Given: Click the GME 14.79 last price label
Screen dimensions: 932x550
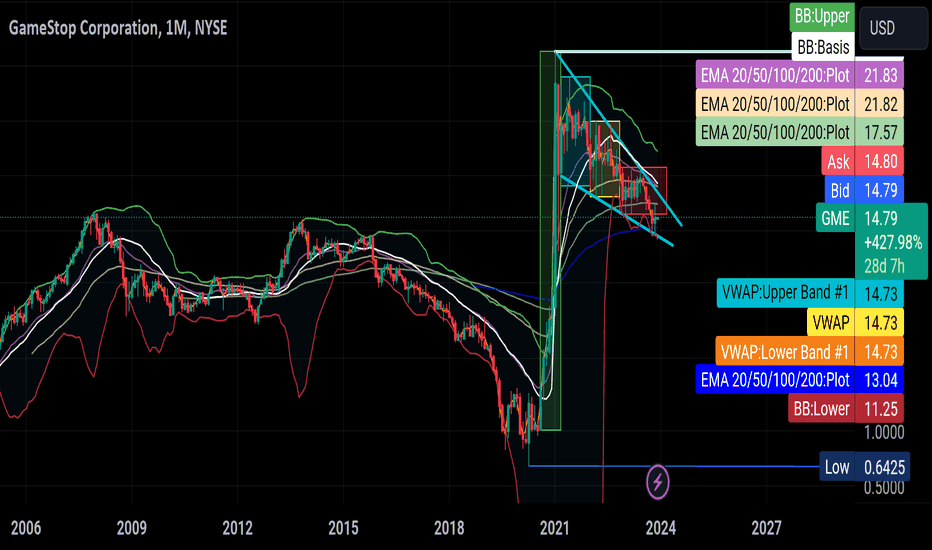Looking at the screenshot, I should pyautogui.click(x=871, y=218).
